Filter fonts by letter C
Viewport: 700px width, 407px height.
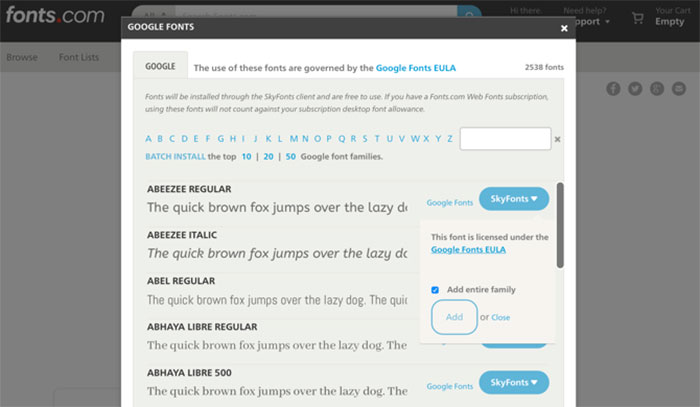(172, 139)
